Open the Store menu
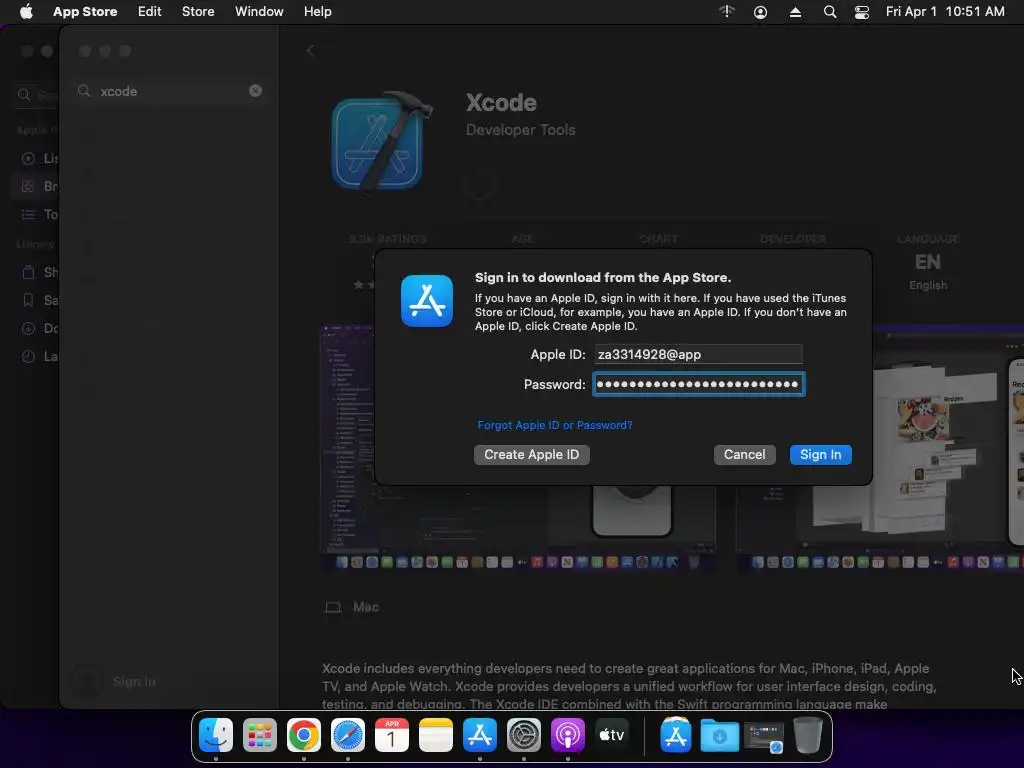1024x768 pixels. click(x=198, y=12)
